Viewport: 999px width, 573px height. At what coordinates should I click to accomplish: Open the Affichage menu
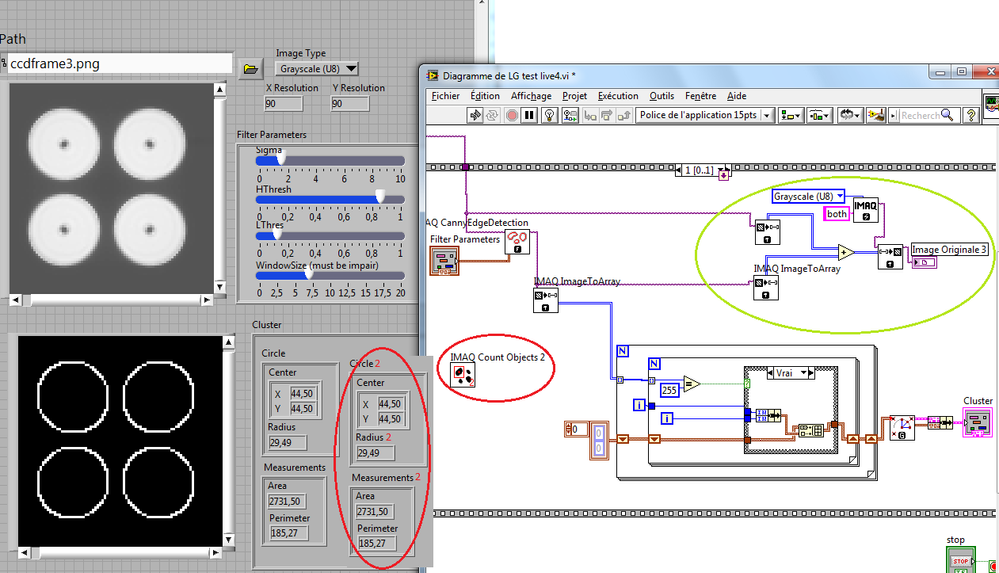tap(531, 96)
